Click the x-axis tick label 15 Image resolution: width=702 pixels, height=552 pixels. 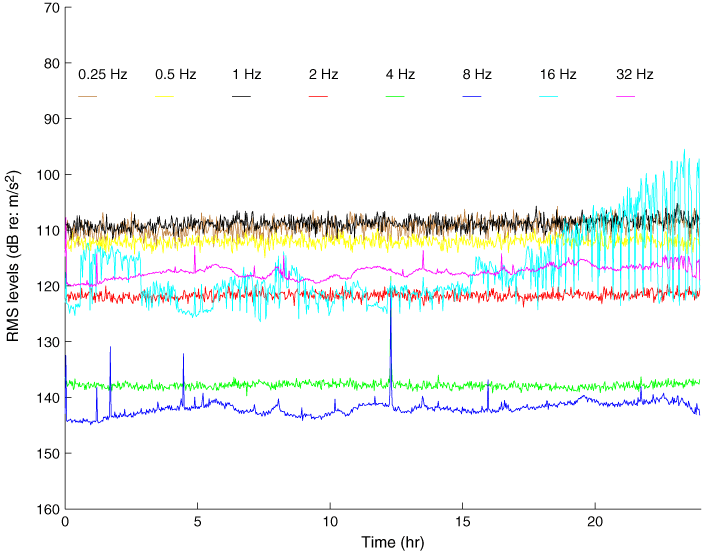[462, 522]
